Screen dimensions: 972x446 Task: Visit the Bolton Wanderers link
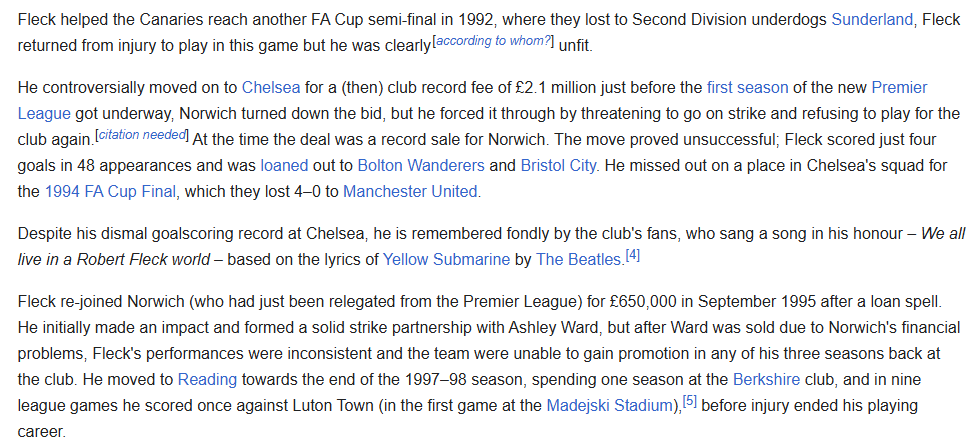click(x=421, y=166)
